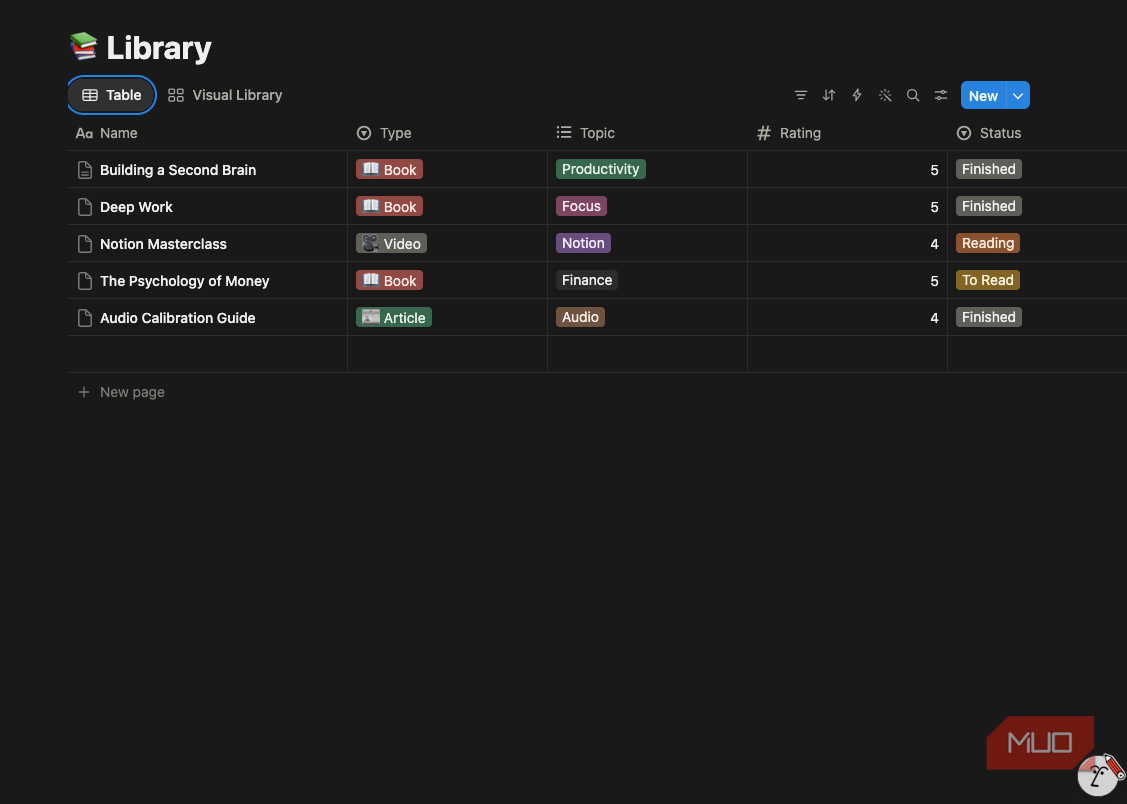Click the Audio topic tag
The image size is (1127, 804).
click(x=580, y=317)
